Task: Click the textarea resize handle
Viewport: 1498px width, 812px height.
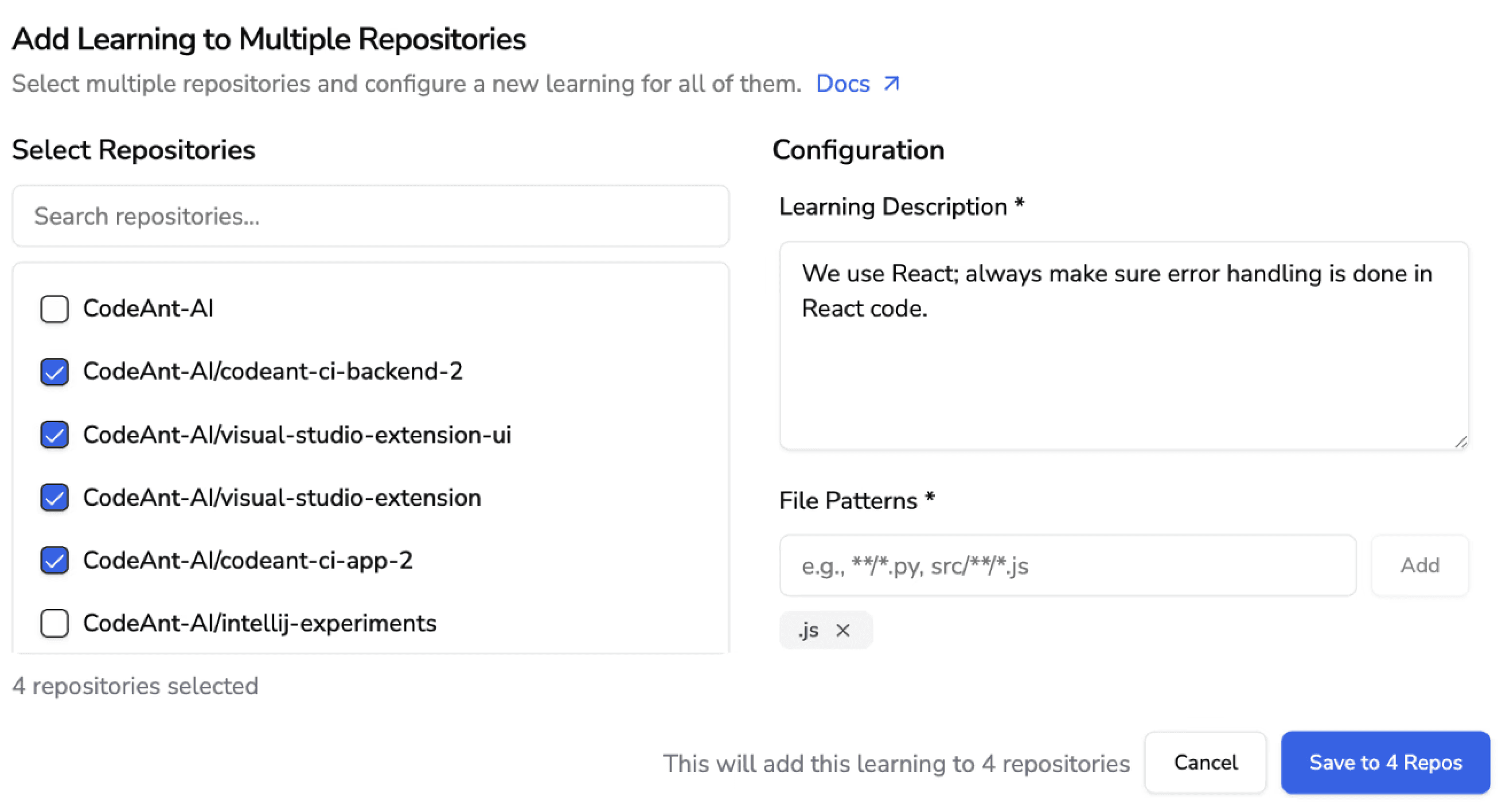Action: (x=1461, y=441)
